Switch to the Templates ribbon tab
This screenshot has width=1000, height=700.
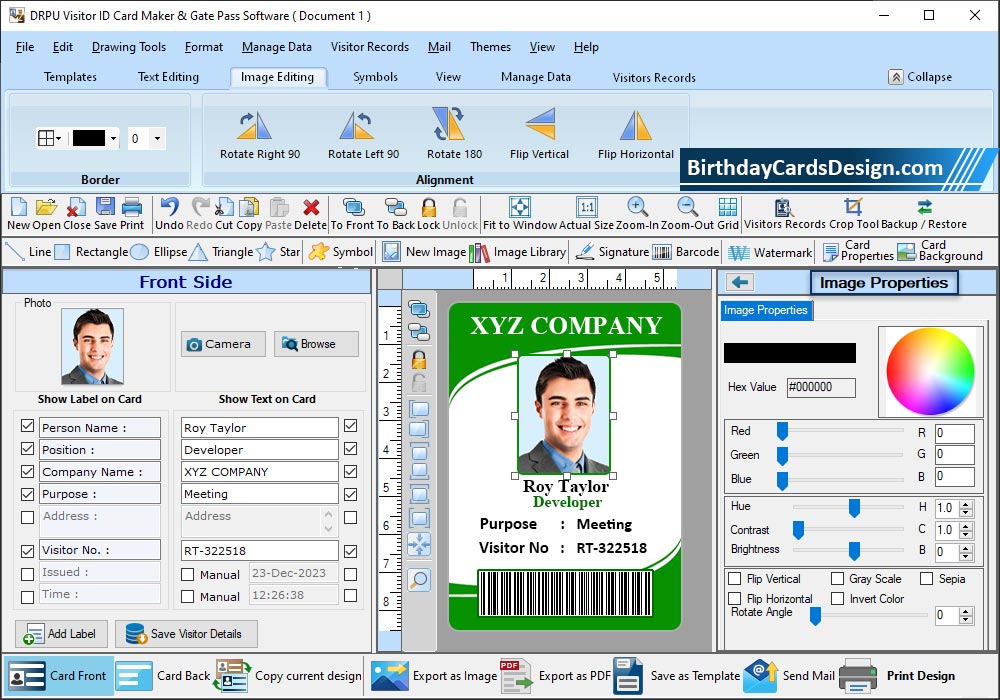click(70, 77)
